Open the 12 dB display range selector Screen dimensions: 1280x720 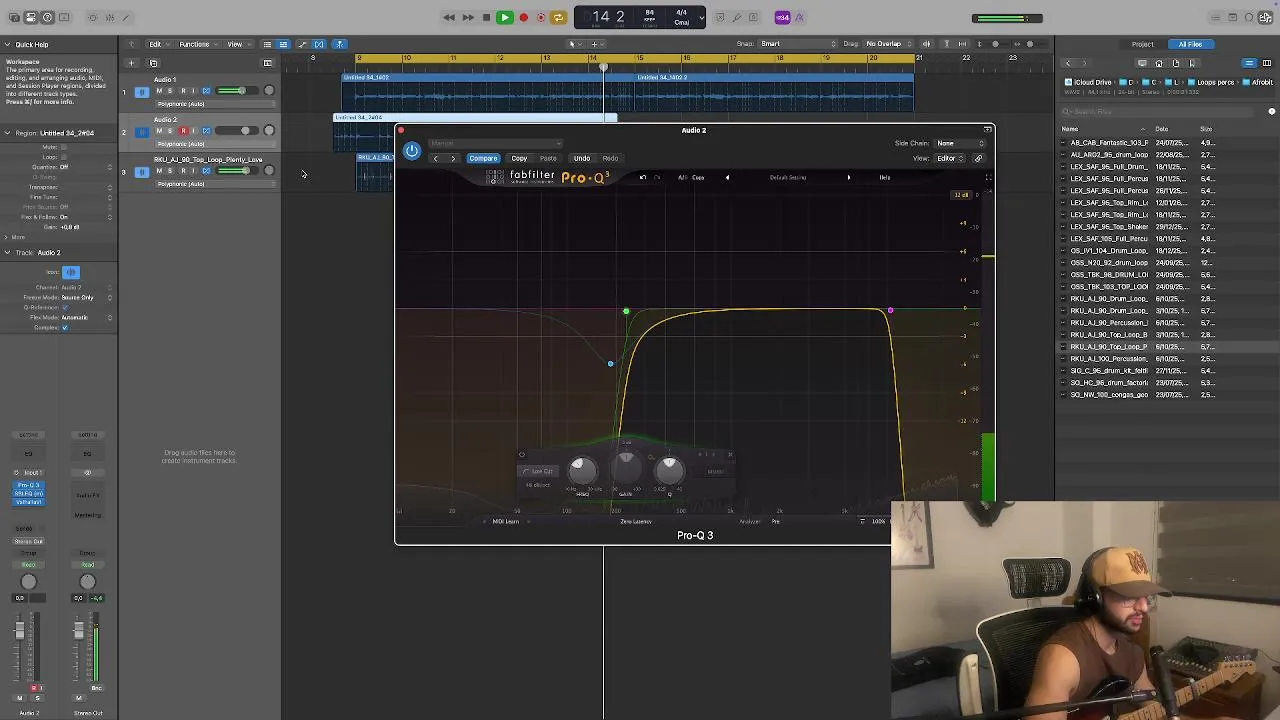[961, 195]
